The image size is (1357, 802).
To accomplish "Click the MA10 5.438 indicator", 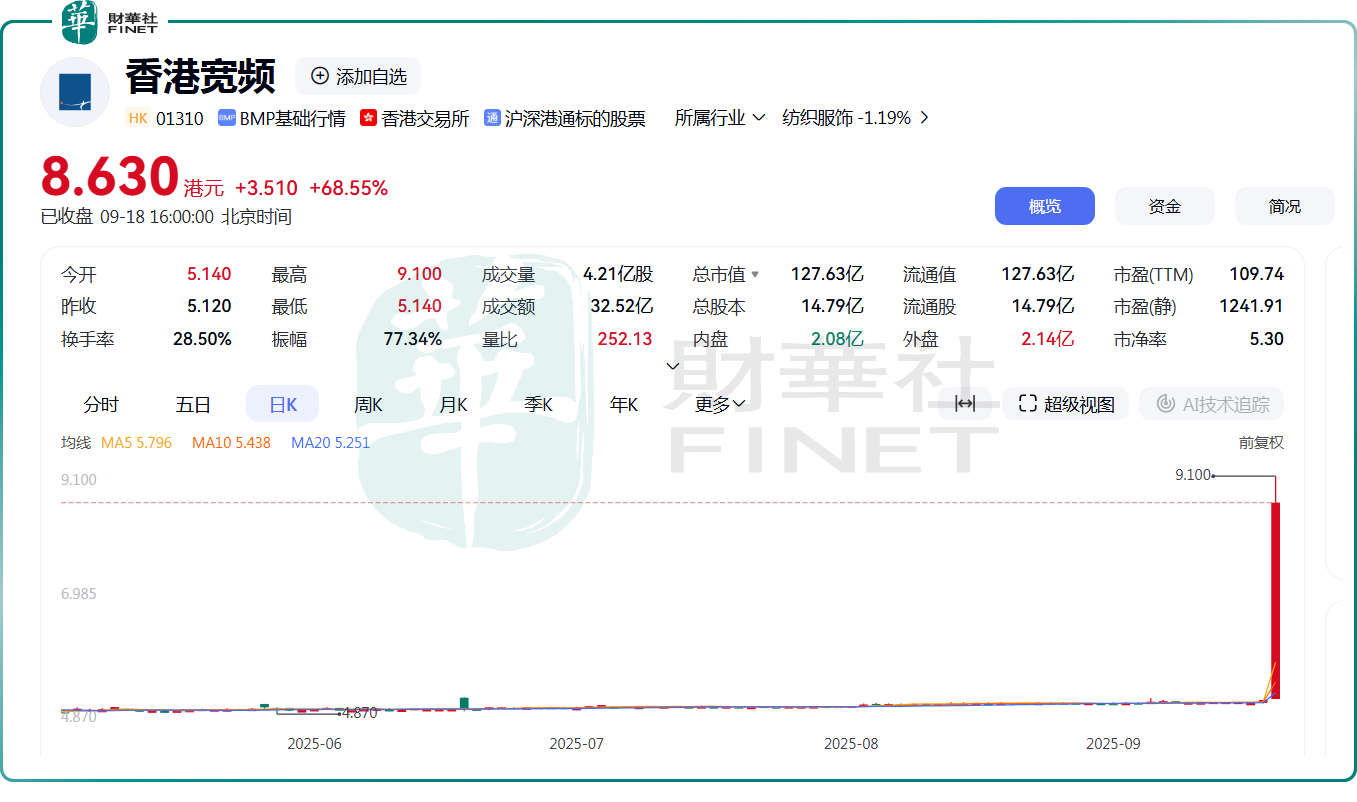I will point(231,442).
